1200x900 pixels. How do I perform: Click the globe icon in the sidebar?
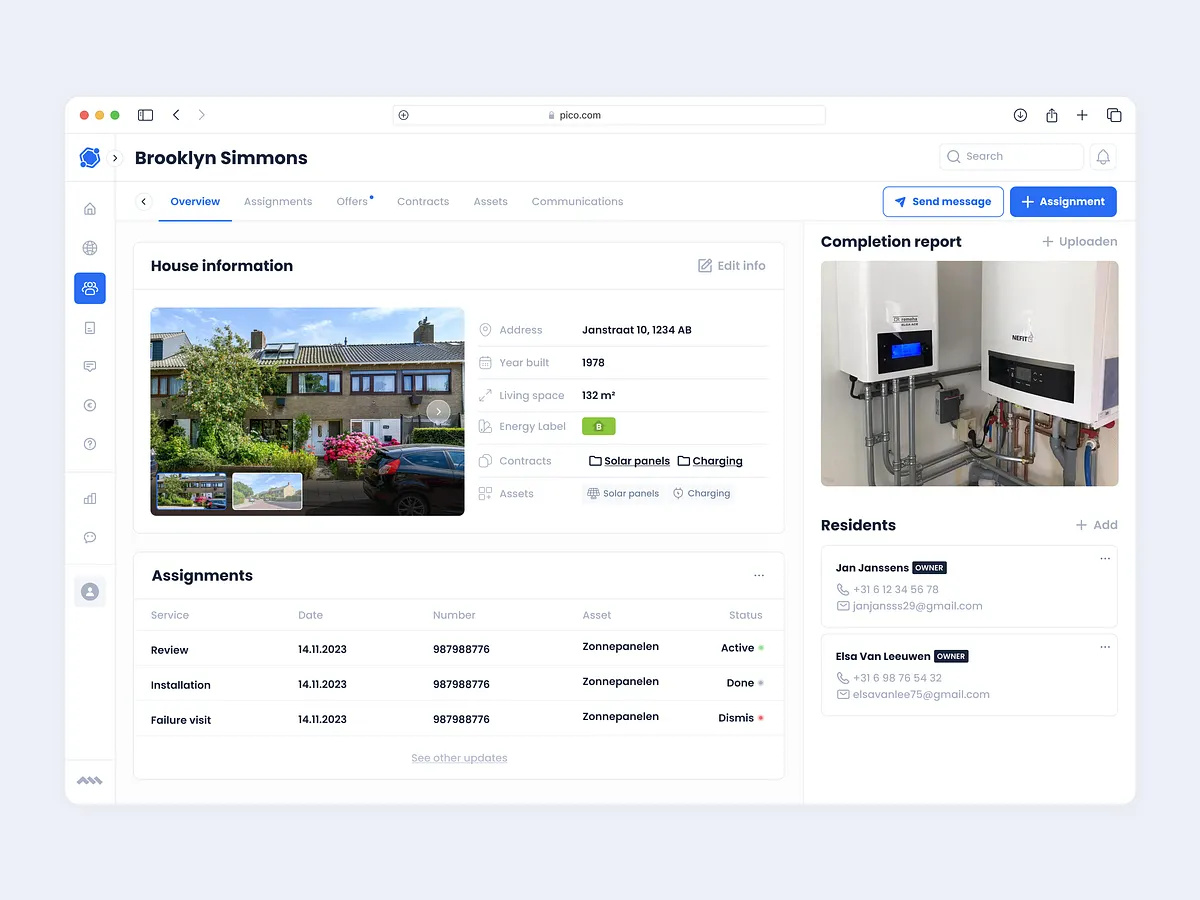[x=90, y=248]
